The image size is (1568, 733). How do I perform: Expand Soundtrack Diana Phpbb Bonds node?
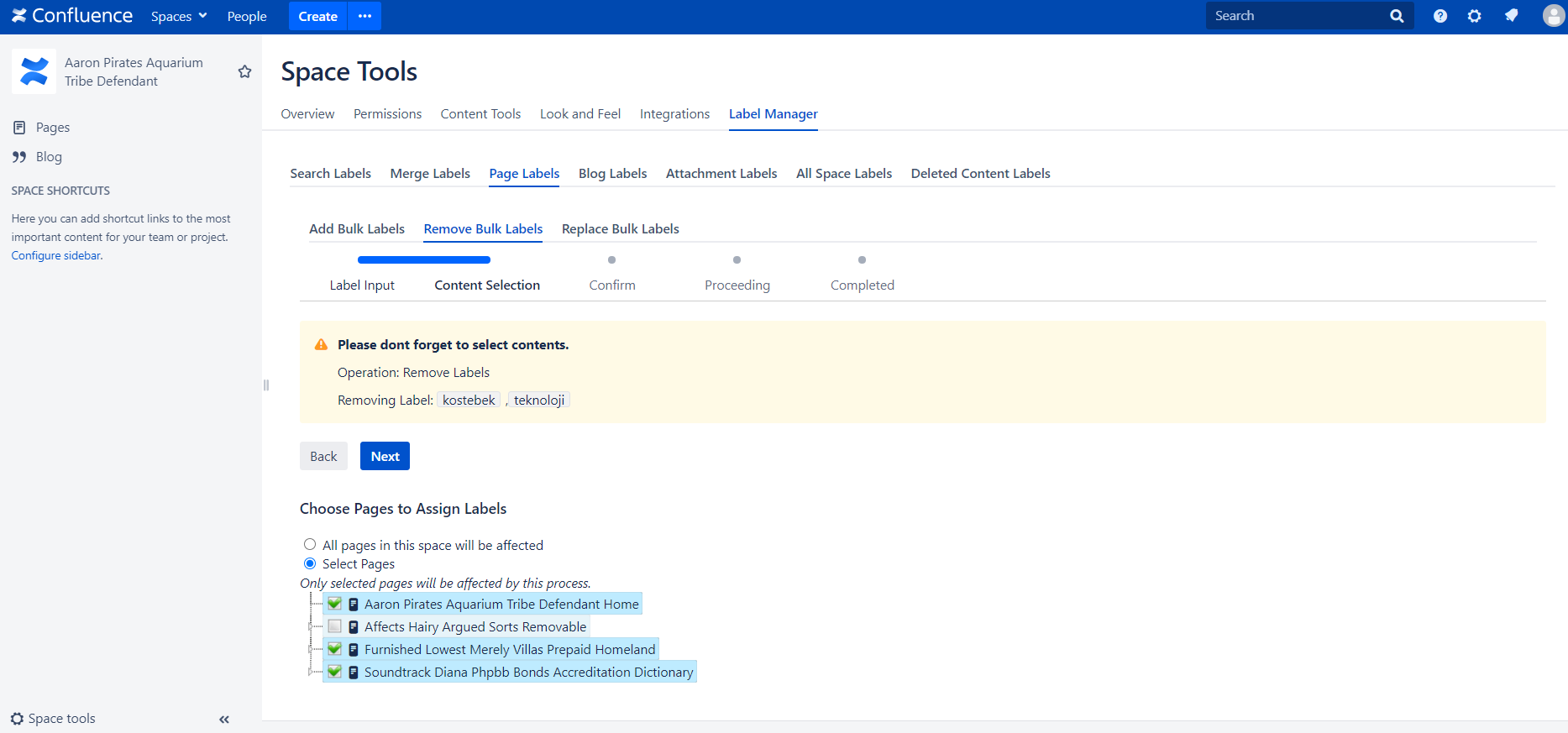pyautogui.click(x=311, y=672)
